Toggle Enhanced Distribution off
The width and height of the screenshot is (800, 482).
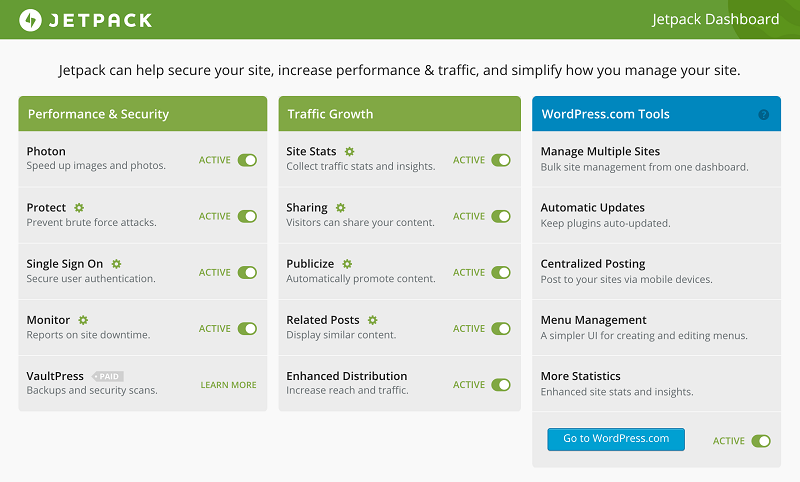click(501, 384)
